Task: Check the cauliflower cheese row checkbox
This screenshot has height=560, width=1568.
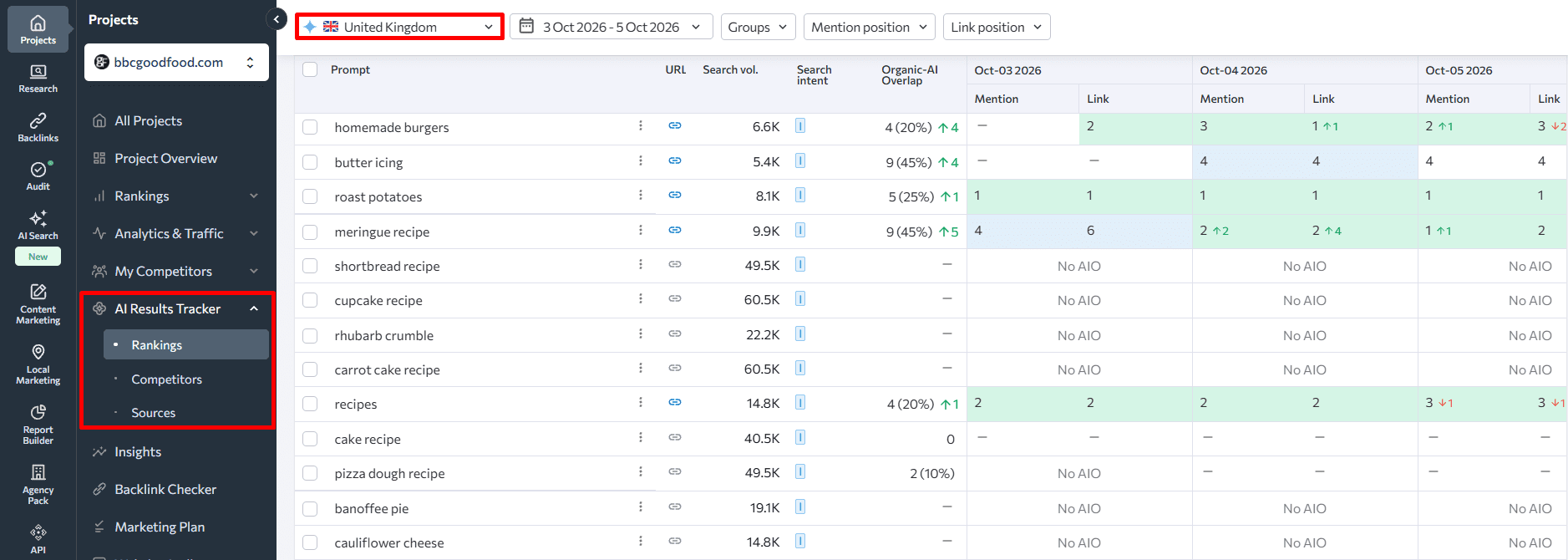Action: 310,542
